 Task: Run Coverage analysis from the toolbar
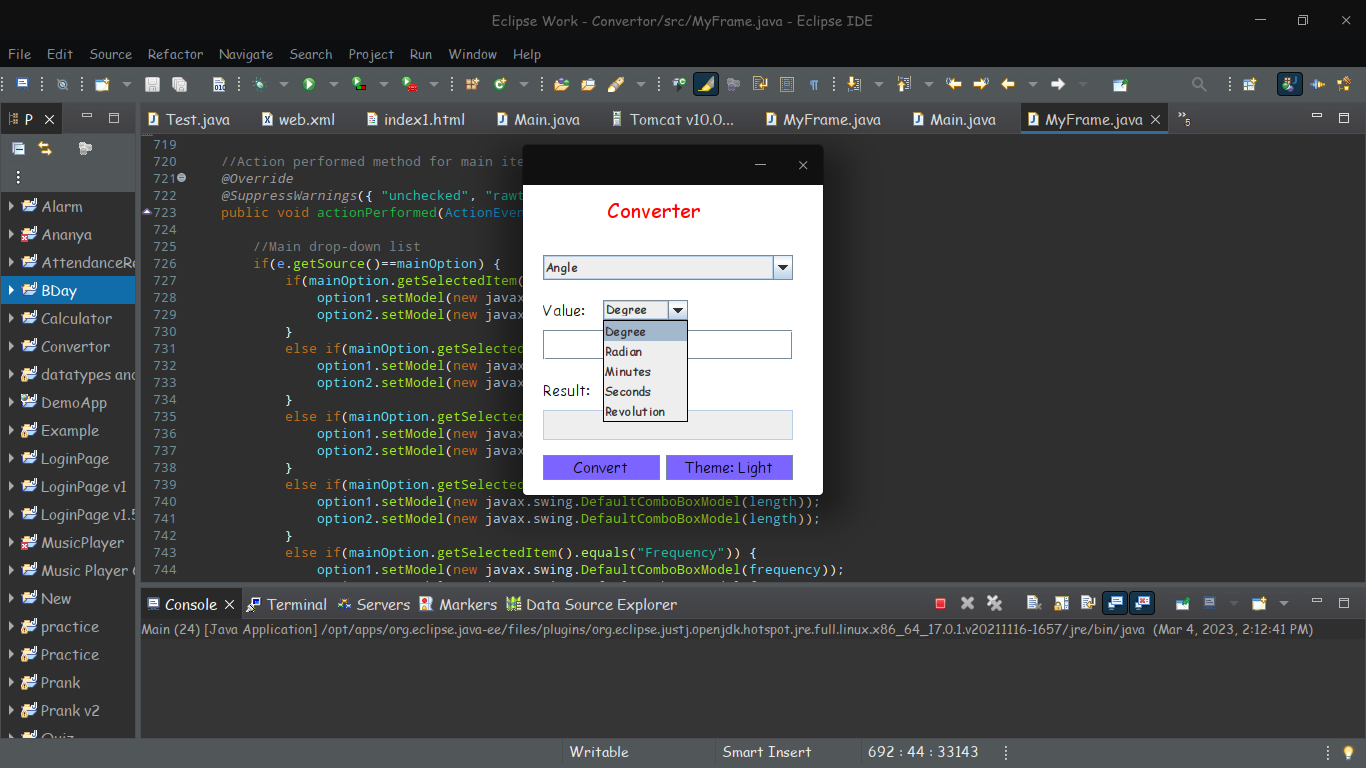coord(358,84)
